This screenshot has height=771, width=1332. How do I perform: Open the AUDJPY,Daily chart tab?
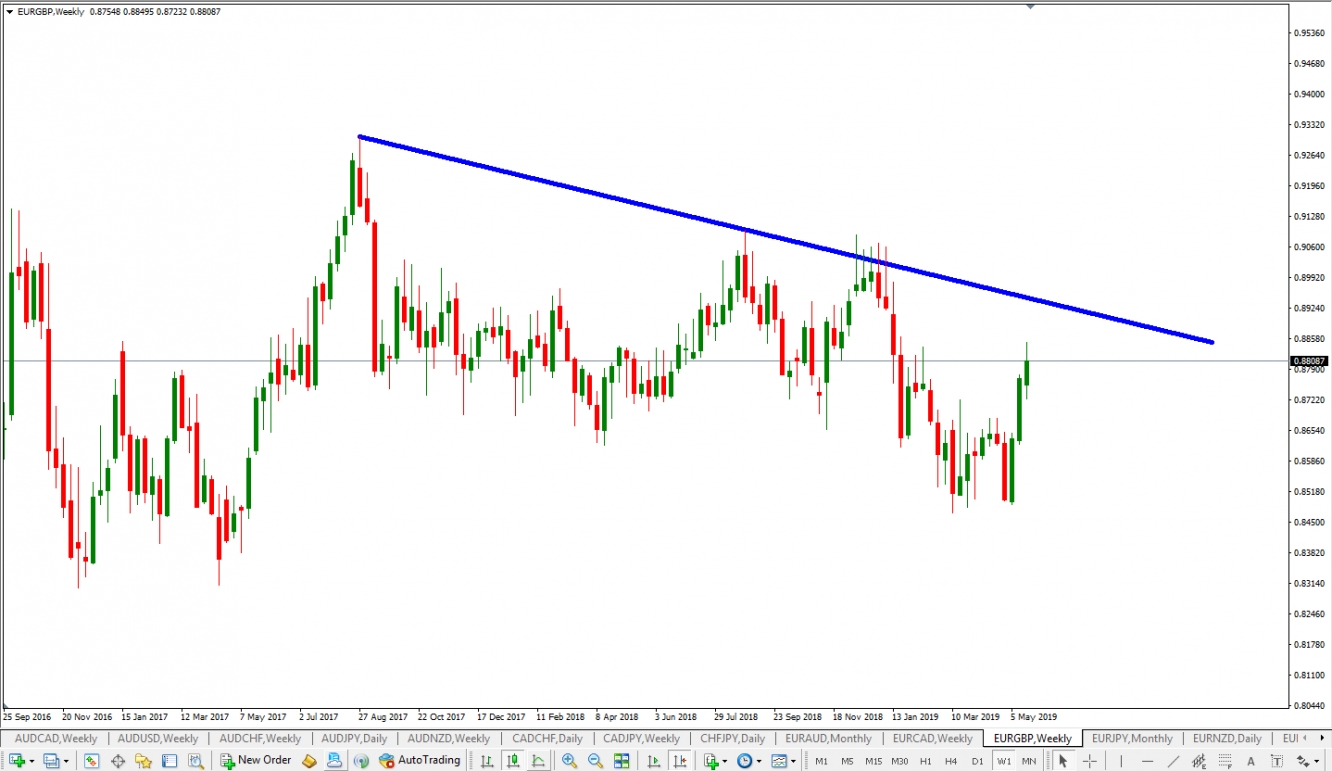pos(354,739)
